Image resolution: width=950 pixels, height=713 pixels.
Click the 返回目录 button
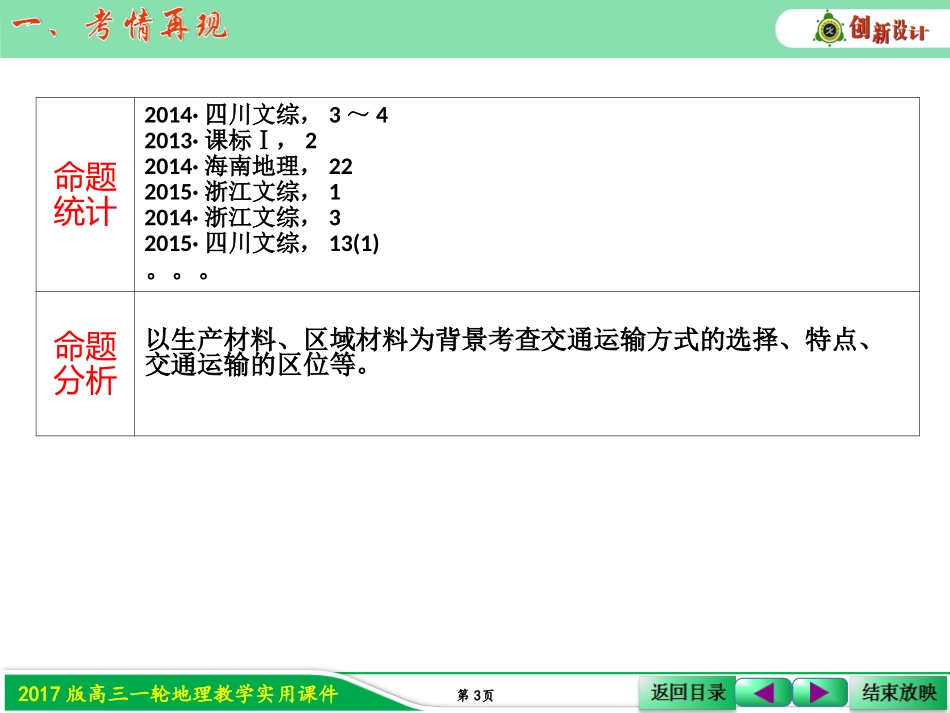pyautogui.click(x=687, y=692)
